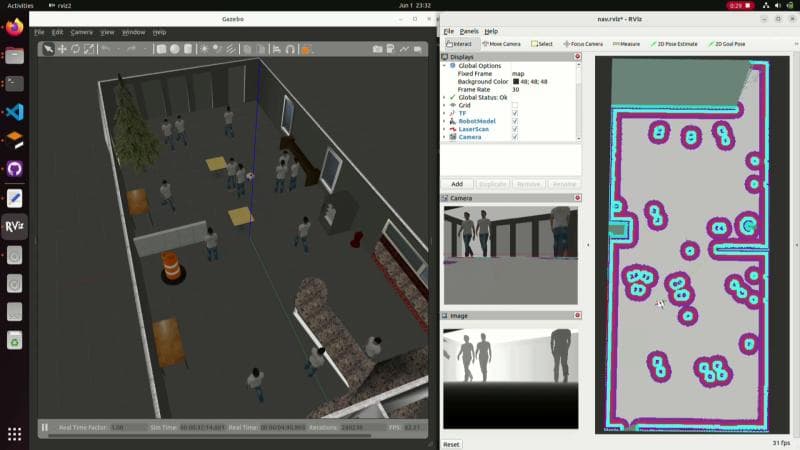
Task: Open Gazebo Camera menu
Action: 82,32
